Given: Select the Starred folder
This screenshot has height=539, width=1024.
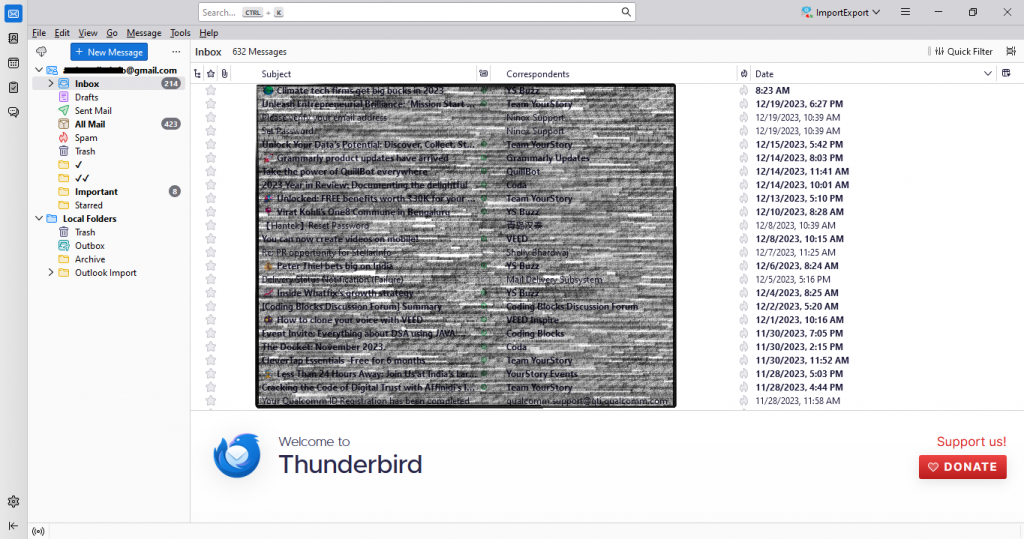Looking at the screenshot, I should point(89,205).
